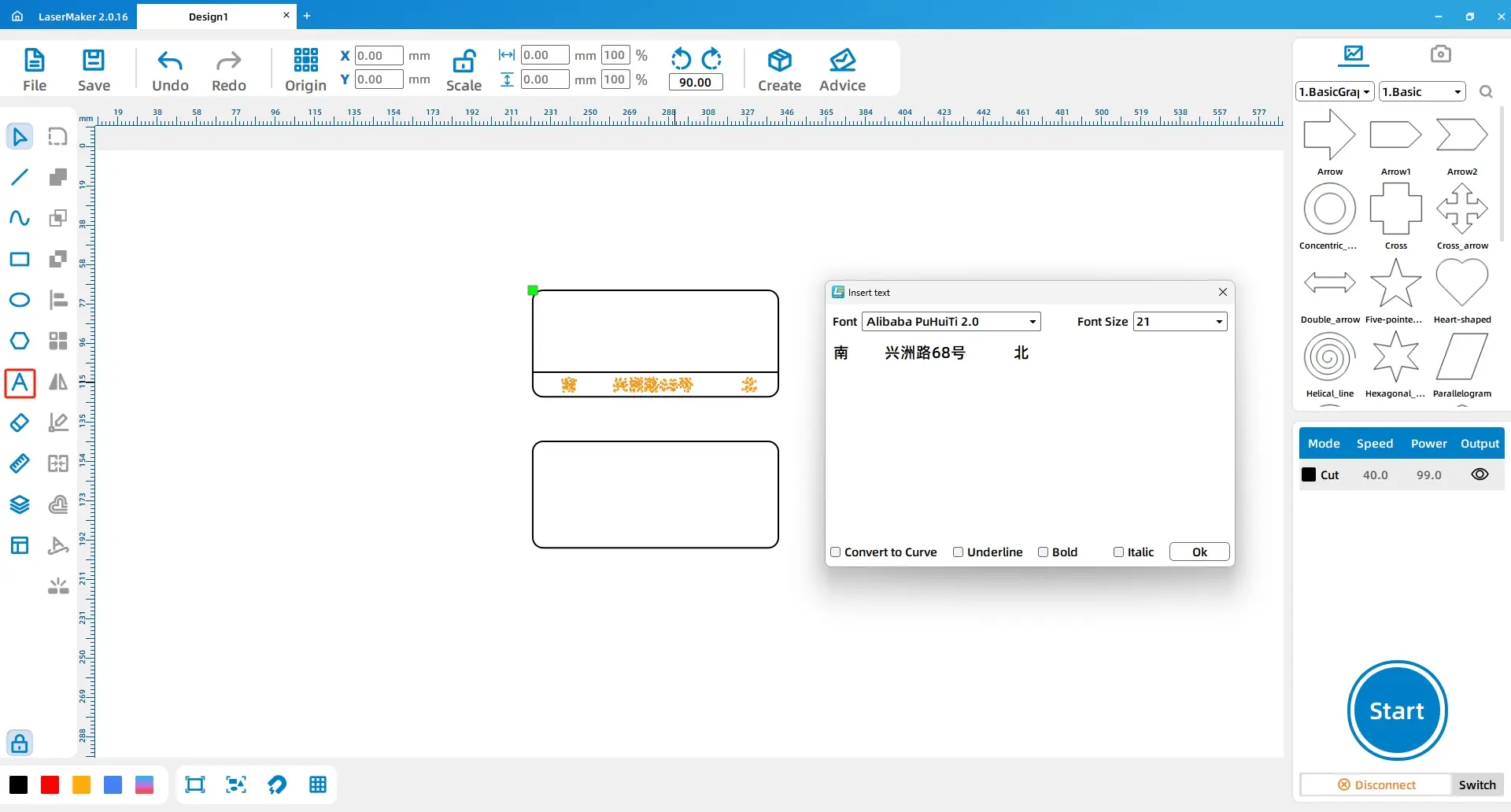Save the current design

94,69
